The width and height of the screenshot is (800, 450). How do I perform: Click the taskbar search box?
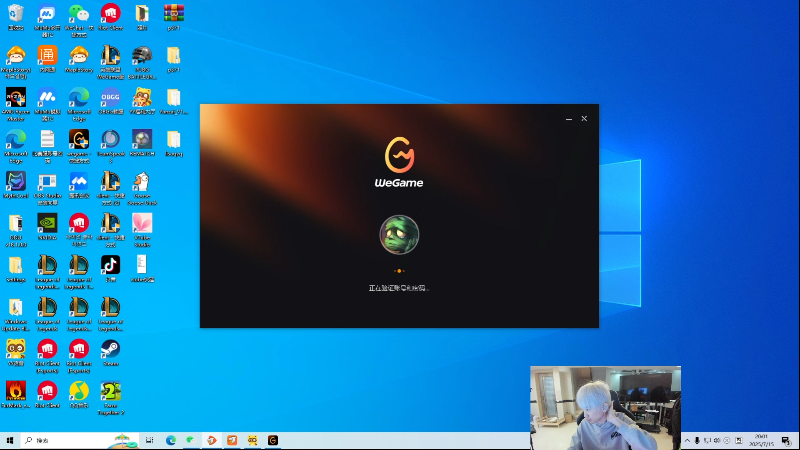[x=79, y=440]
